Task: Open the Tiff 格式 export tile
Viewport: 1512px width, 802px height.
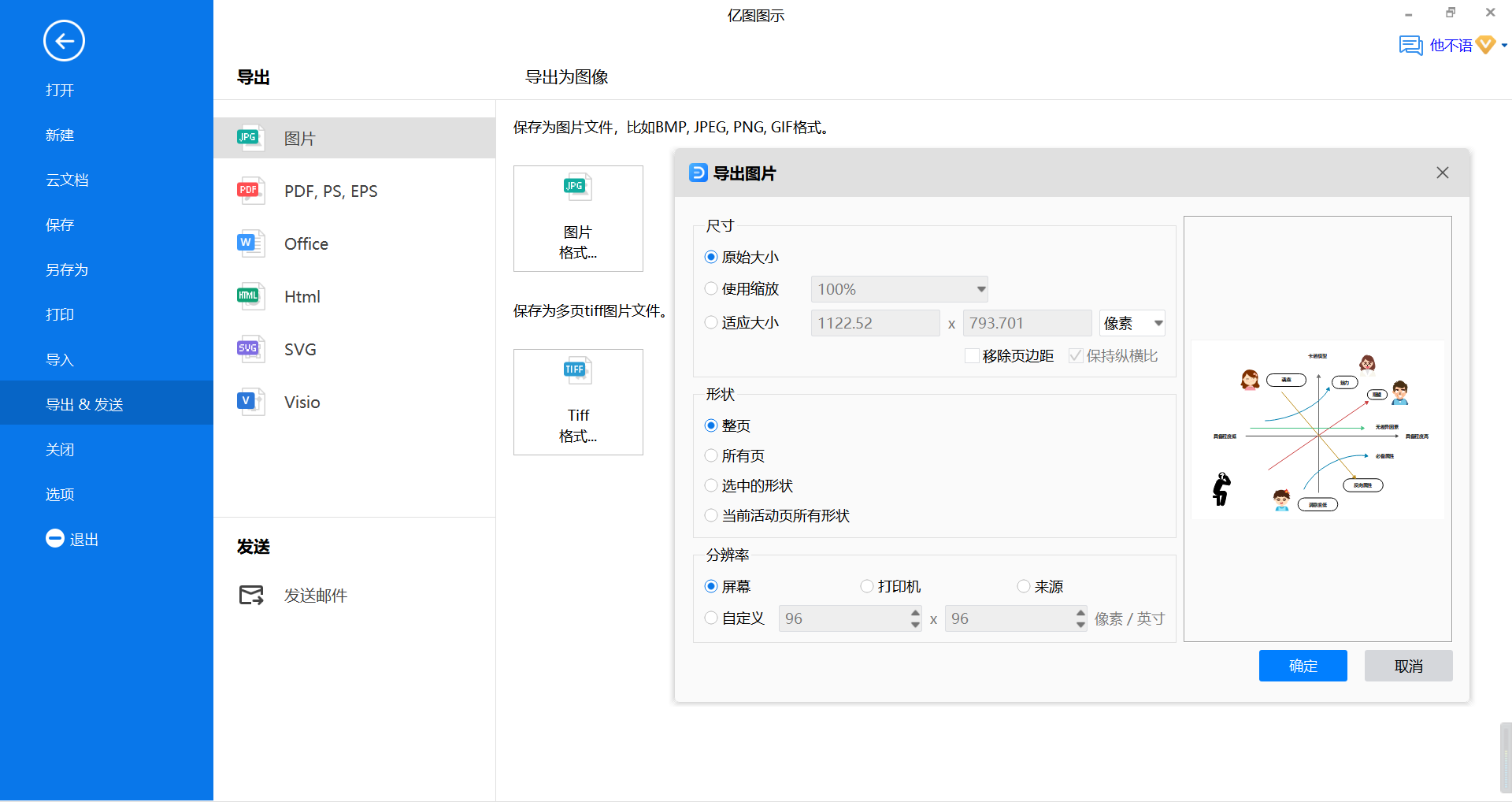Action: [578, 402]
